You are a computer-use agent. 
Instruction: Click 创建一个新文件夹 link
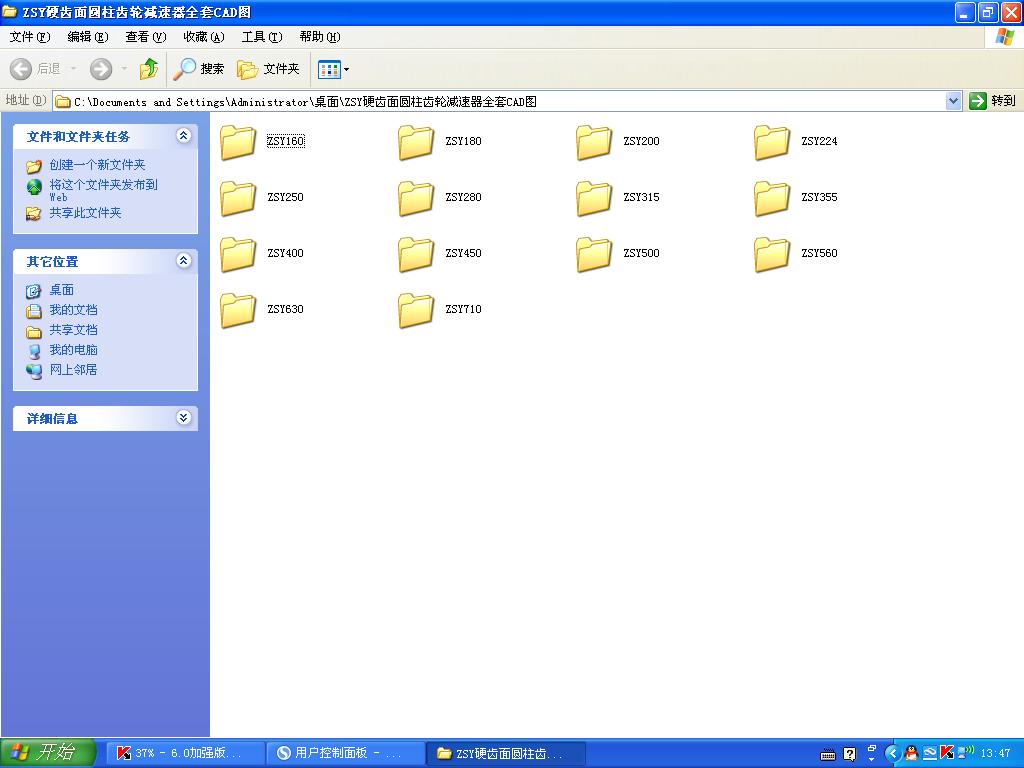(97, 165)
